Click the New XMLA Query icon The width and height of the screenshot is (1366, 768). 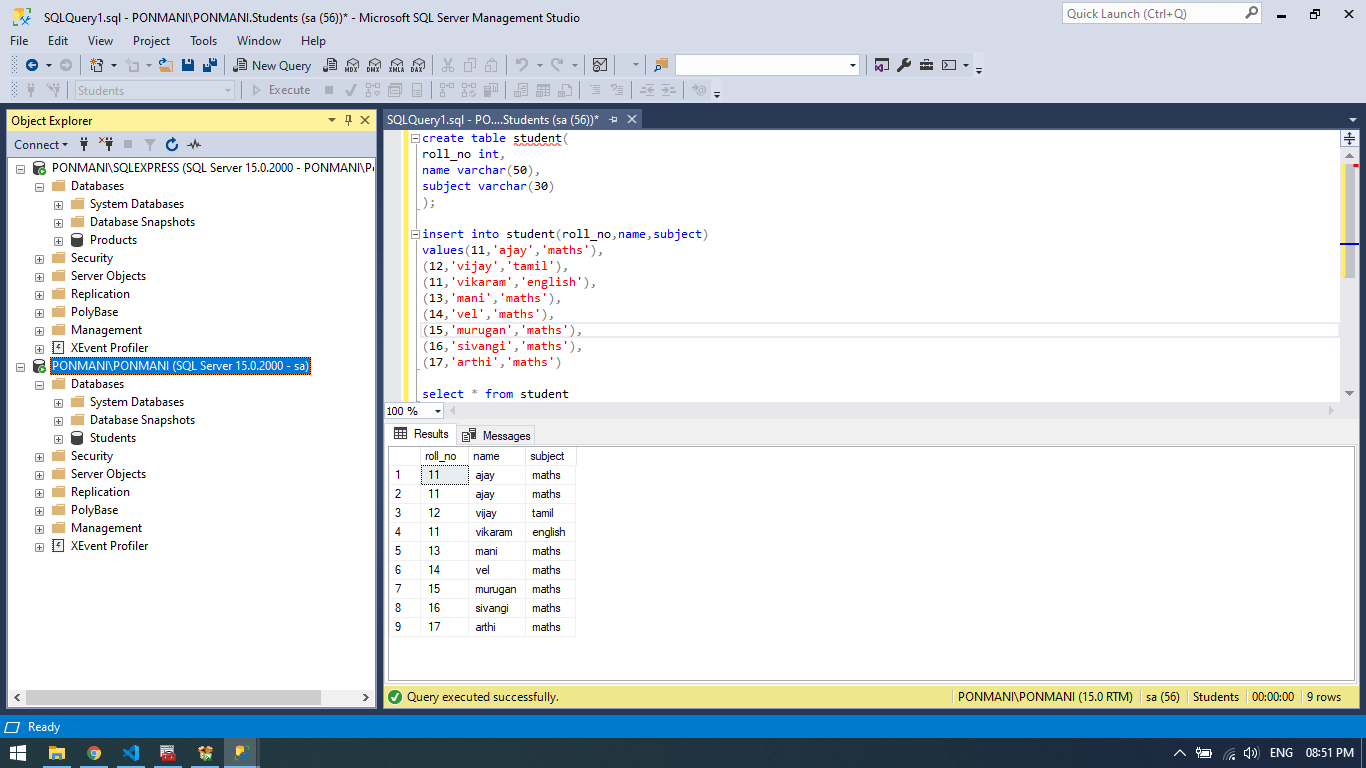click(396, 64)
